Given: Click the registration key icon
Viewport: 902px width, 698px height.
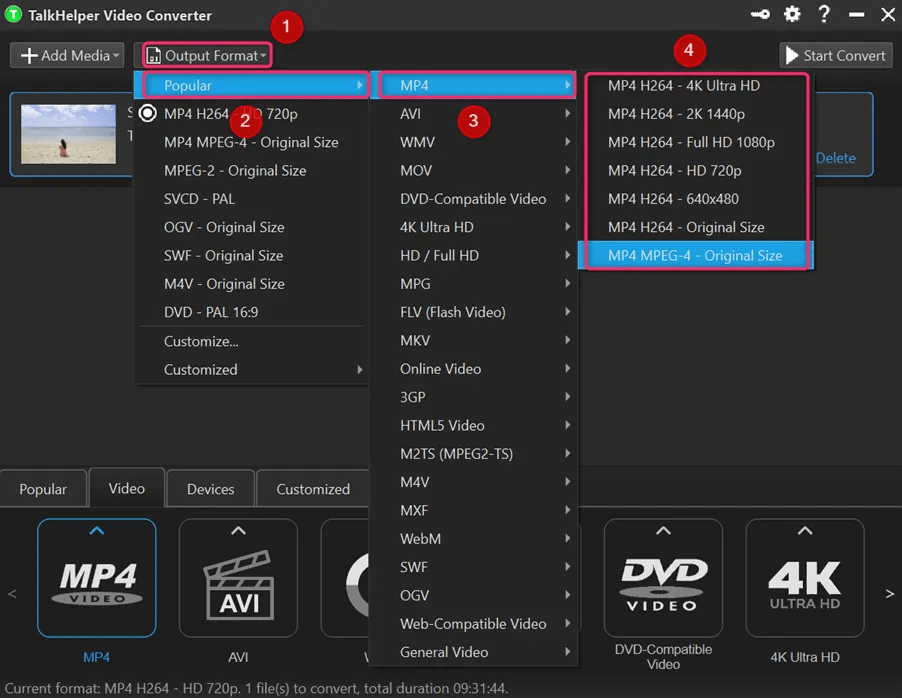Looking at the screenshot, I should point(760,14).
